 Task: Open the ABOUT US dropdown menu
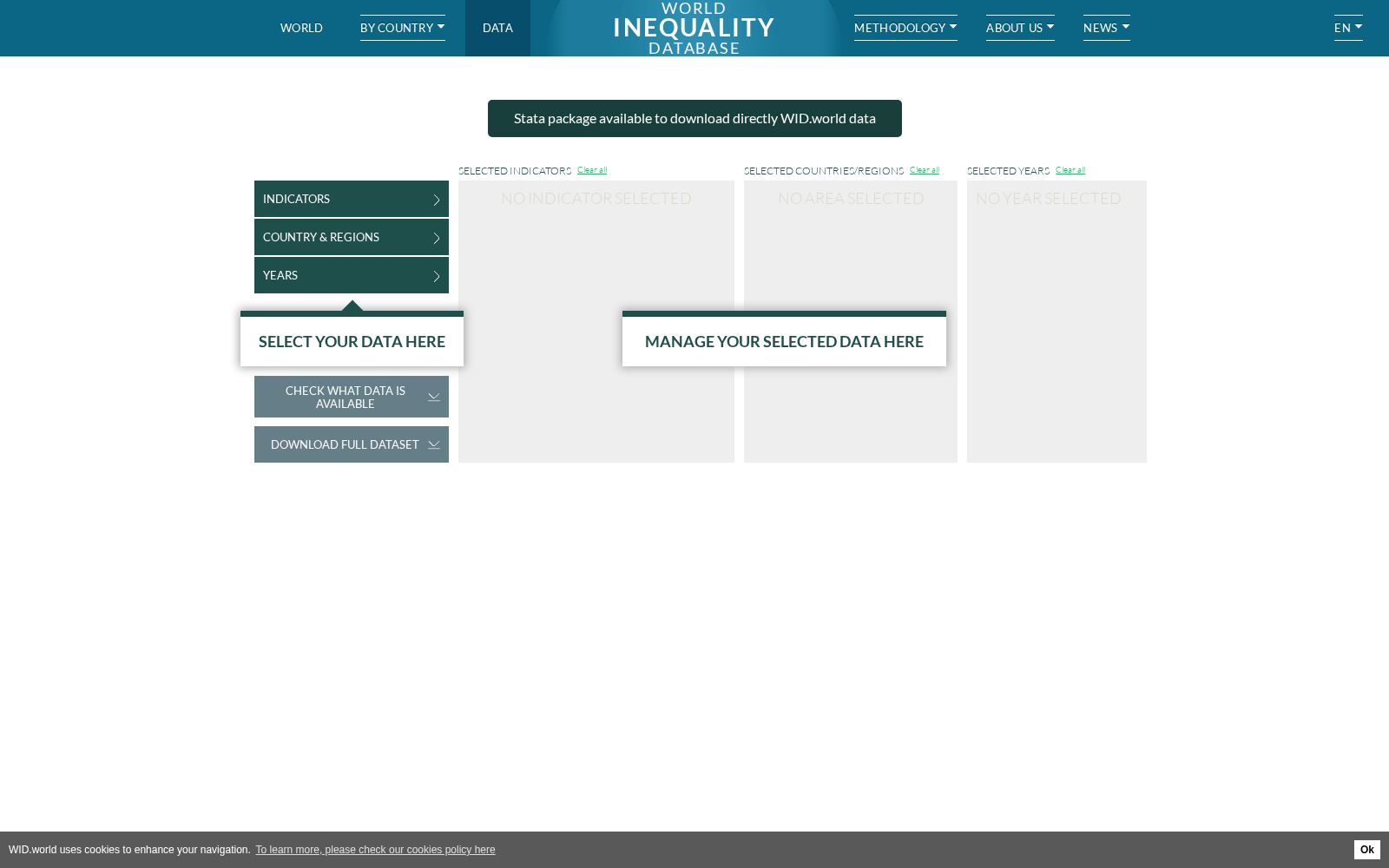pos(1020,28)
